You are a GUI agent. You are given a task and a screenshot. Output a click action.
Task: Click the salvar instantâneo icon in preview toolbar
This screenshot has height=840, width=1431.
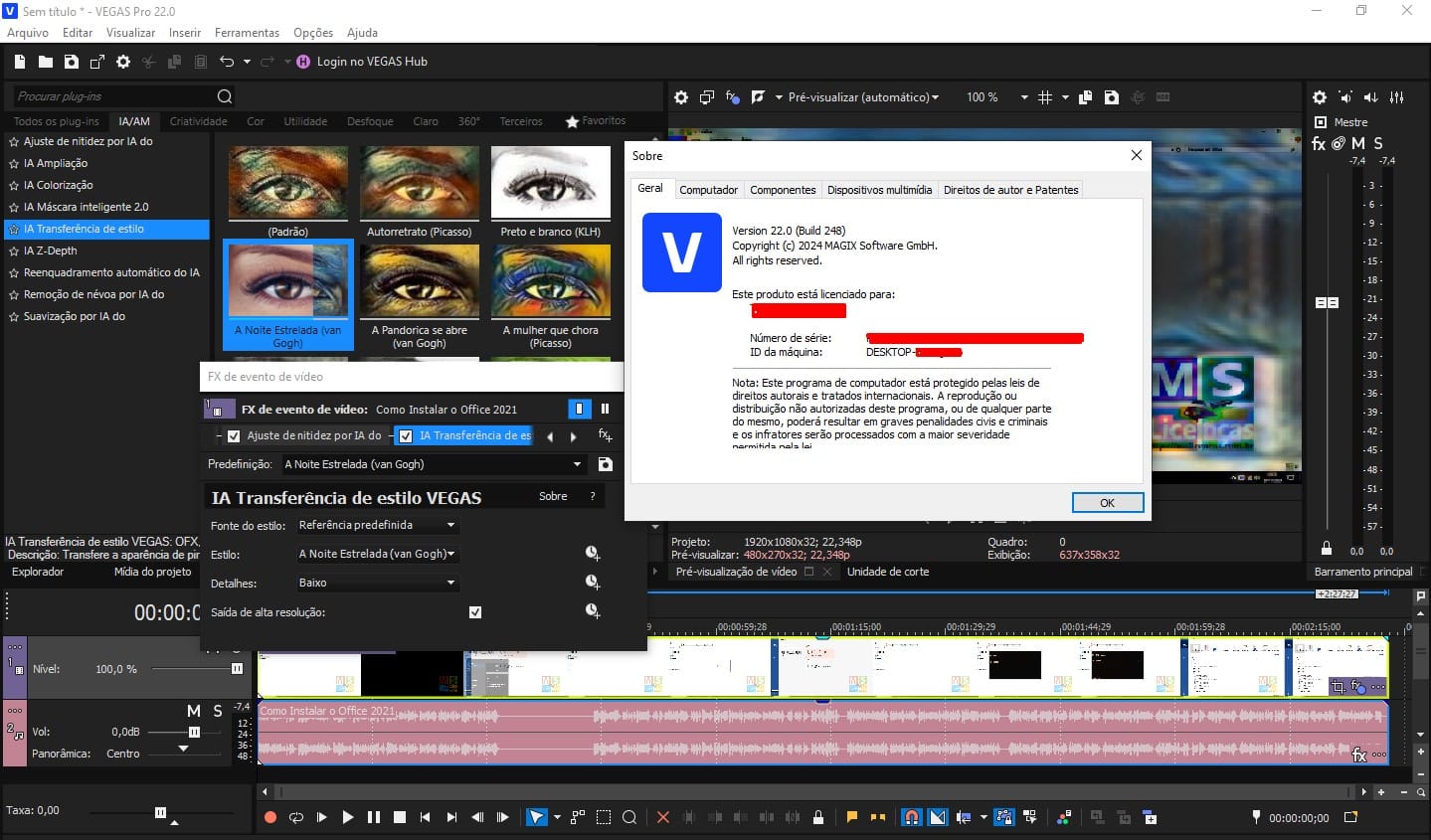(x=1112, y=96)
